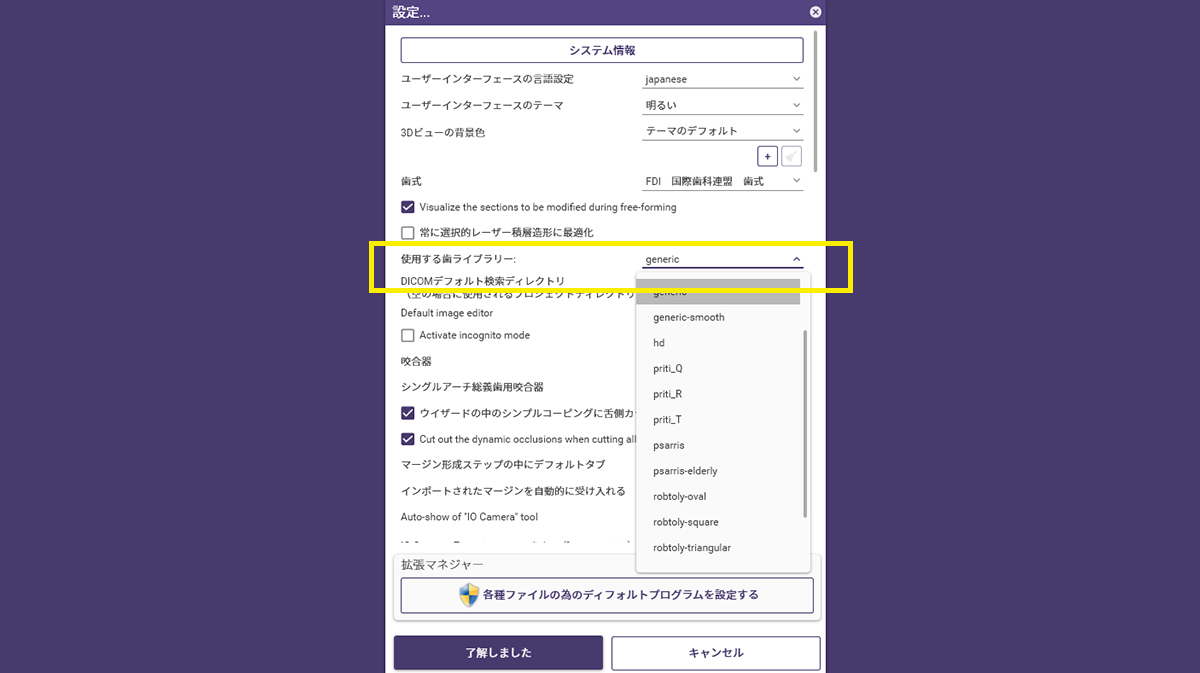The height and width of the screenshot is (673, 1200).
Task: Close the 設定 dialog with the X icon
Action: (815, 12)
